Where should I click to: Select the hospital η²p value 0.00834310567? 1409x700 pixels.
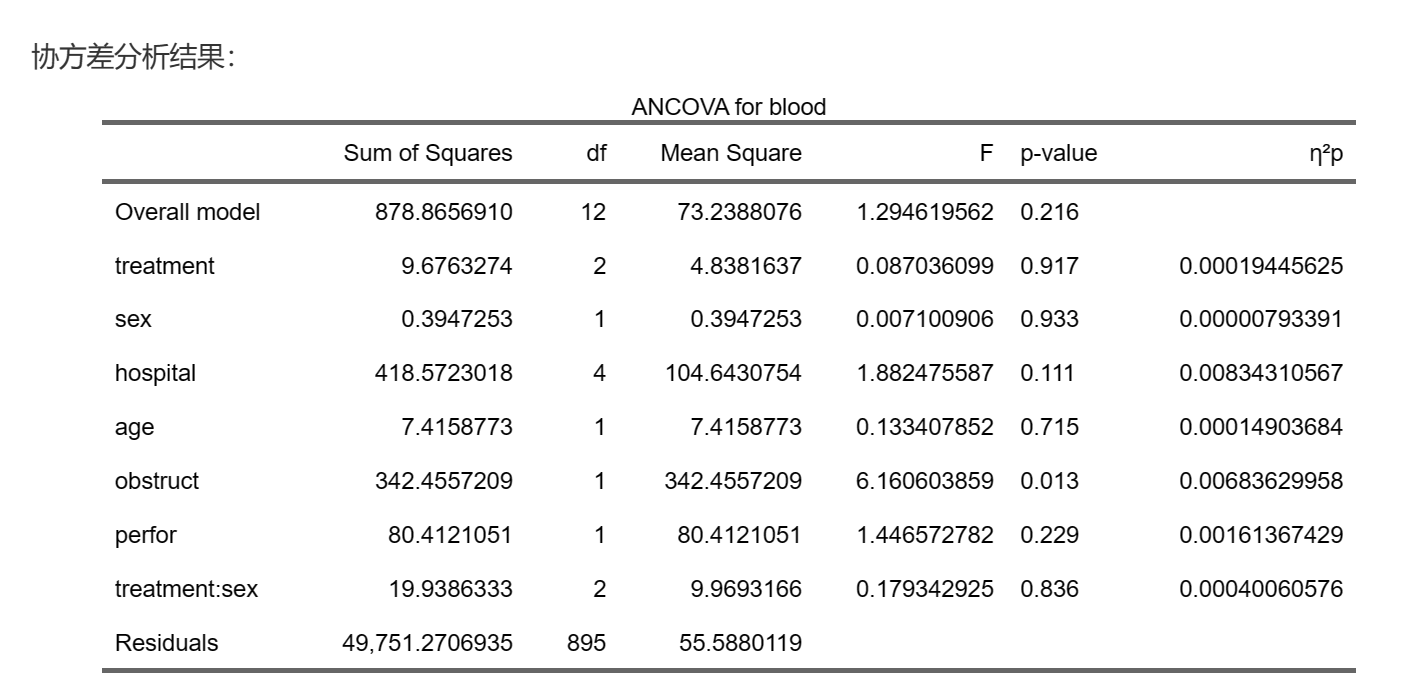tap(1260, 374)
